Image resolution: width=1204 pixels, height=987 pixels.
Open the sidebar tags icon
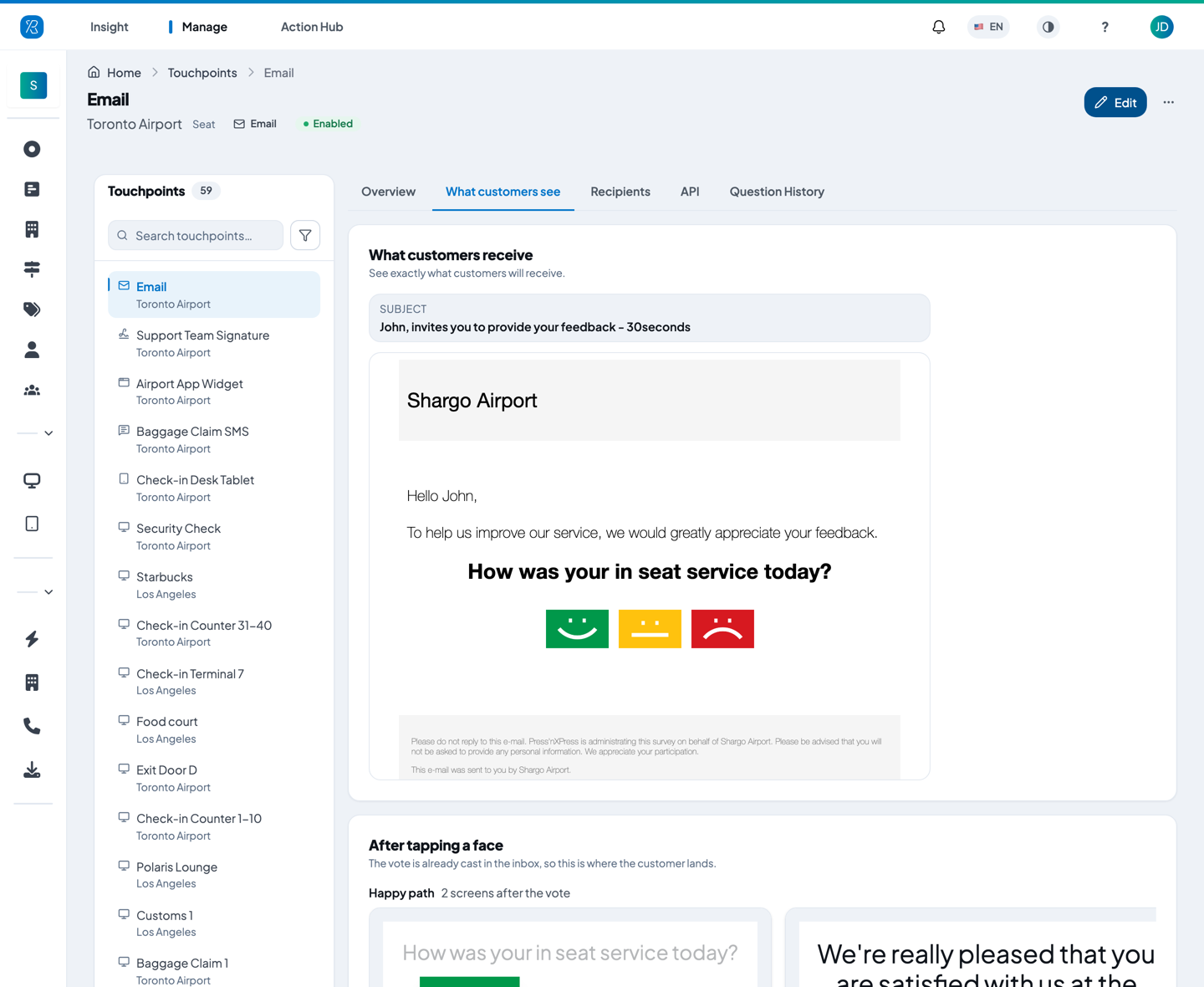click(32, 309)
